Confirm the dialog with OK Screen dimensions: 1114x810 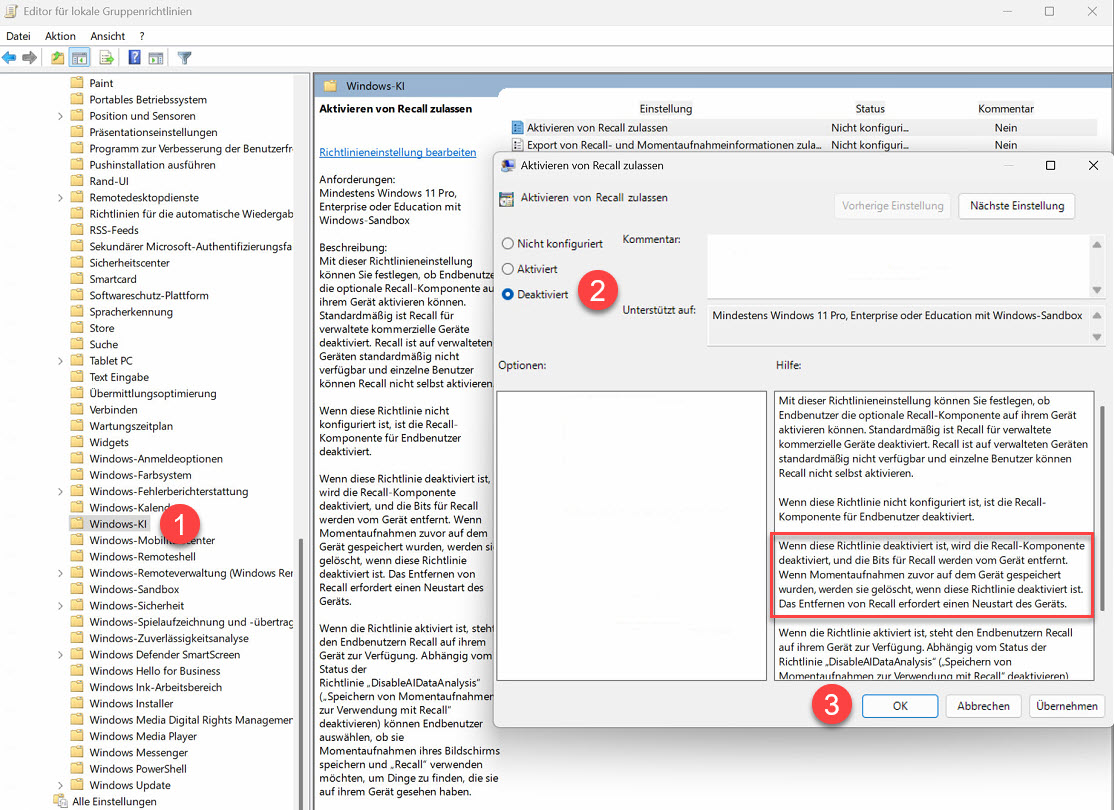tap(900, 706)
